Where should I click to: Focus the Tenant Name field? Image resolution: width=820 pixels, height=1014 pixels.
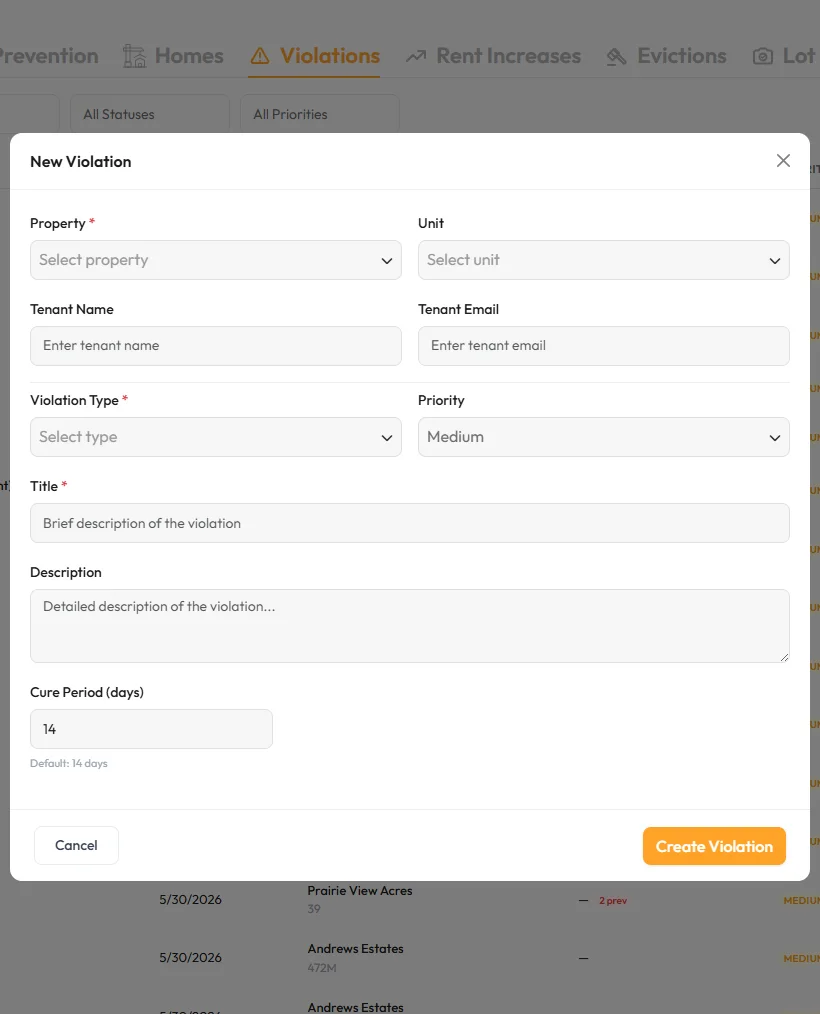point(215,345)
